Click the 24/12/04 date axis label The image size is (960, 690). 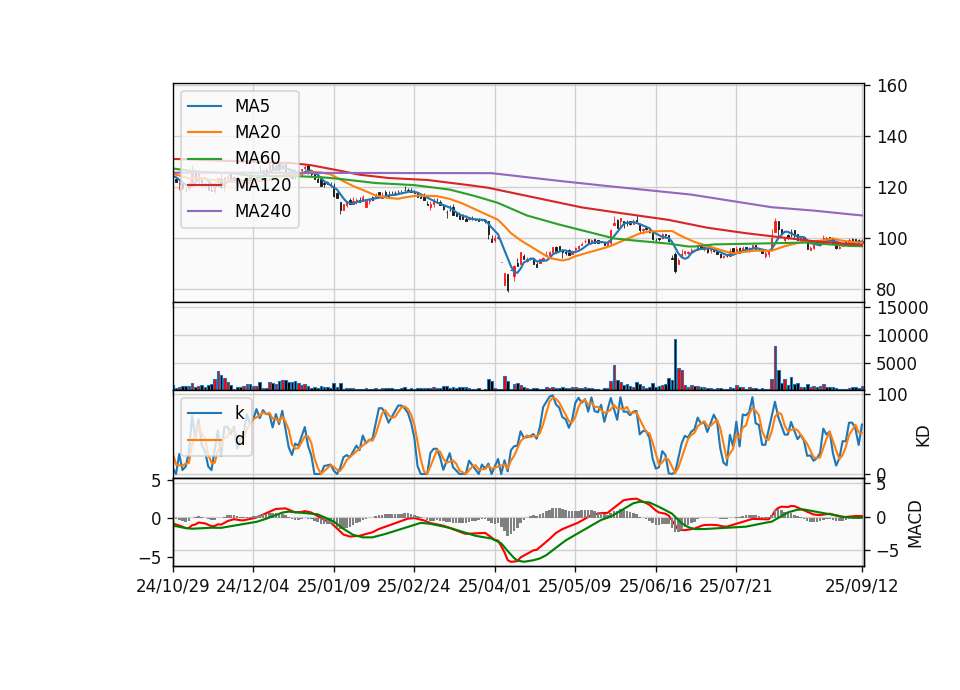(x=253, y=586)
